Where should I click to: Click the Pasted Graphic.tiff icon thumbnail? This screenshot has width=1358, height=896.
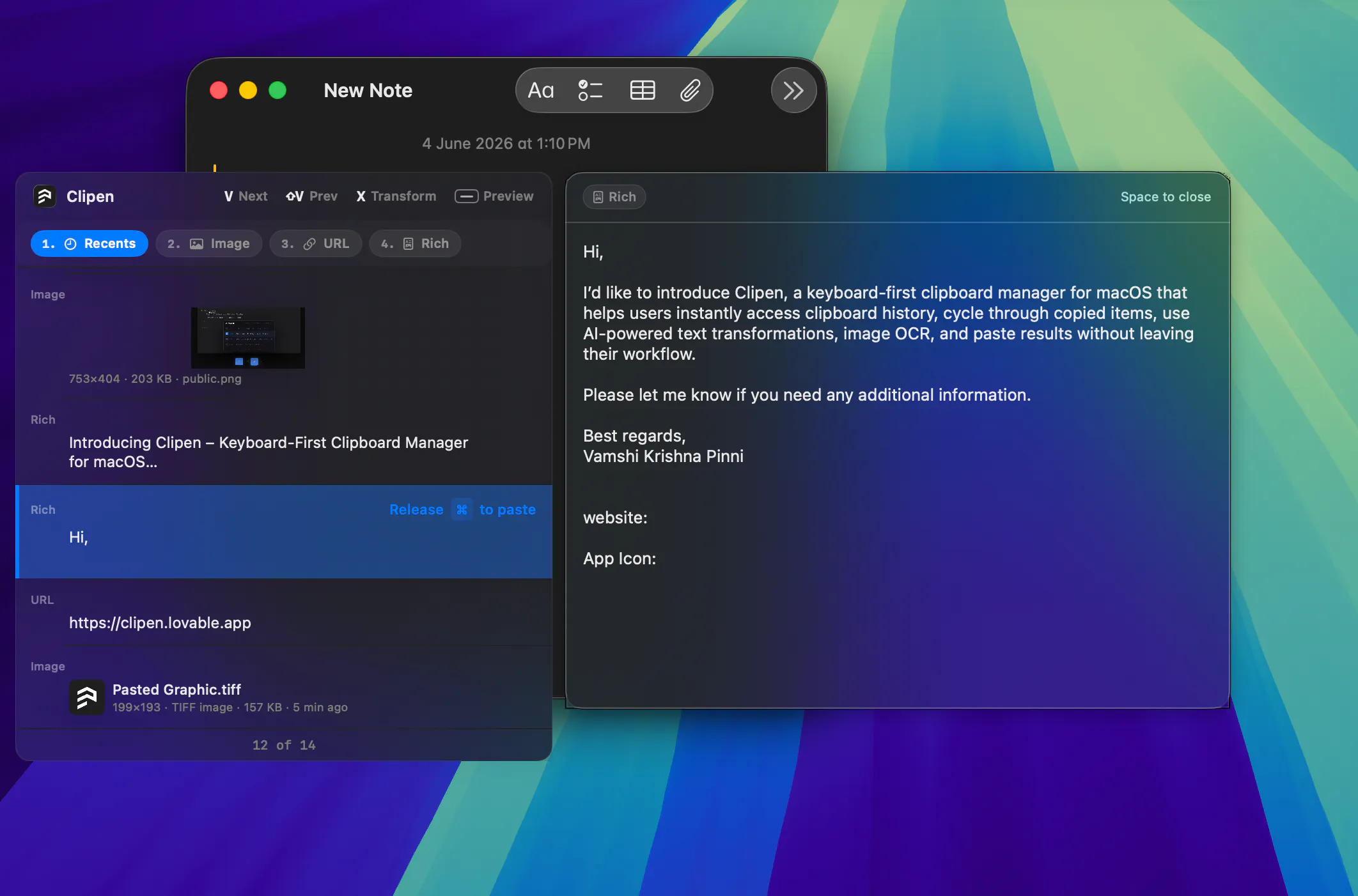[x=87, y=697]
